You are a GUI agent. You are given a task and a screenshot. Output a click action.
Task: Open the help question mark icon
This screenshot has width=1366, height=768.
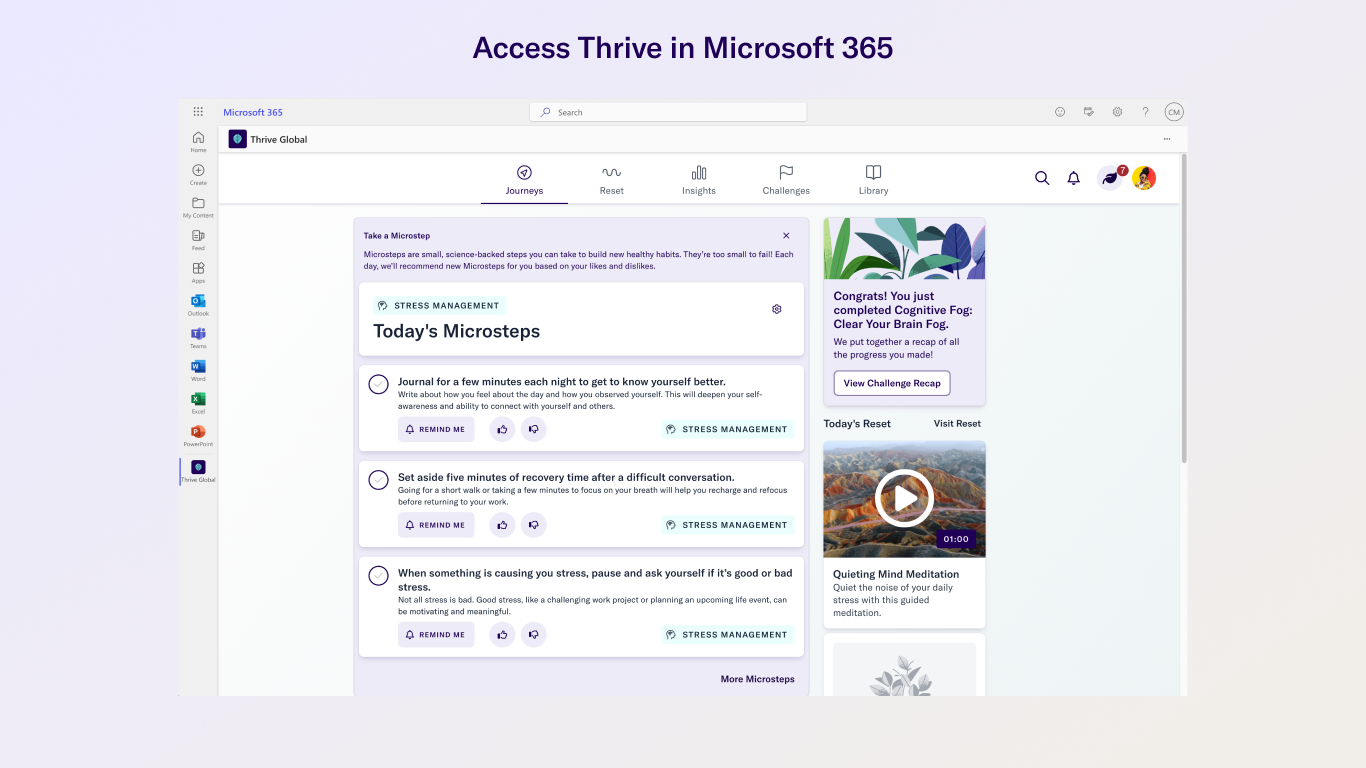[x=1145, y=112]
